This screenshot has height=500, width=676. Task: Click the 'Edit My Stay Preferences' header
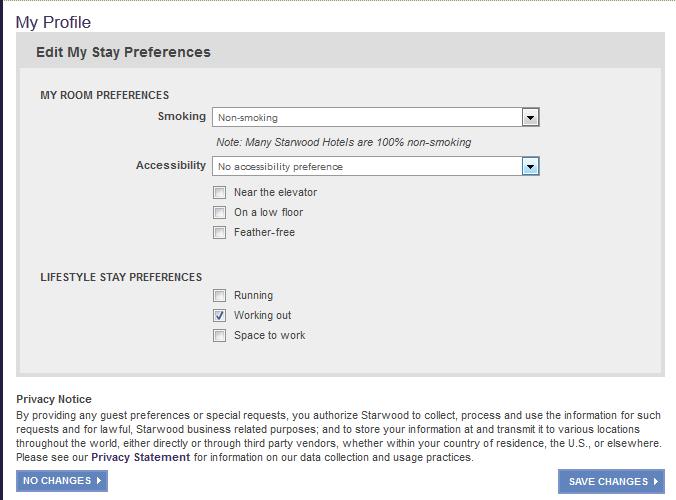123,52
